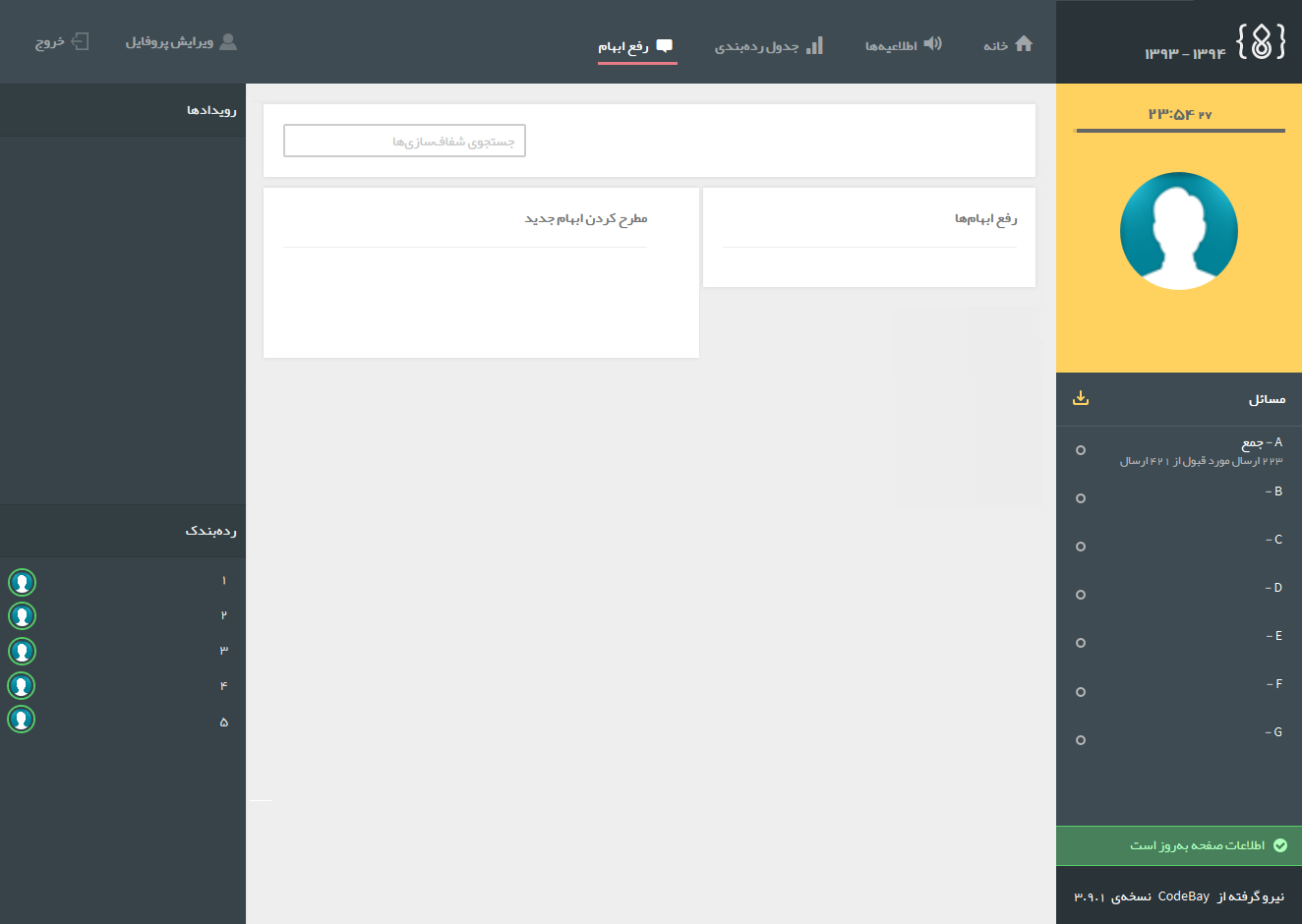Open the جدول ردهبندی scoreboard tab
This screenshot has width=1302, height=924.
coord(756,46)
